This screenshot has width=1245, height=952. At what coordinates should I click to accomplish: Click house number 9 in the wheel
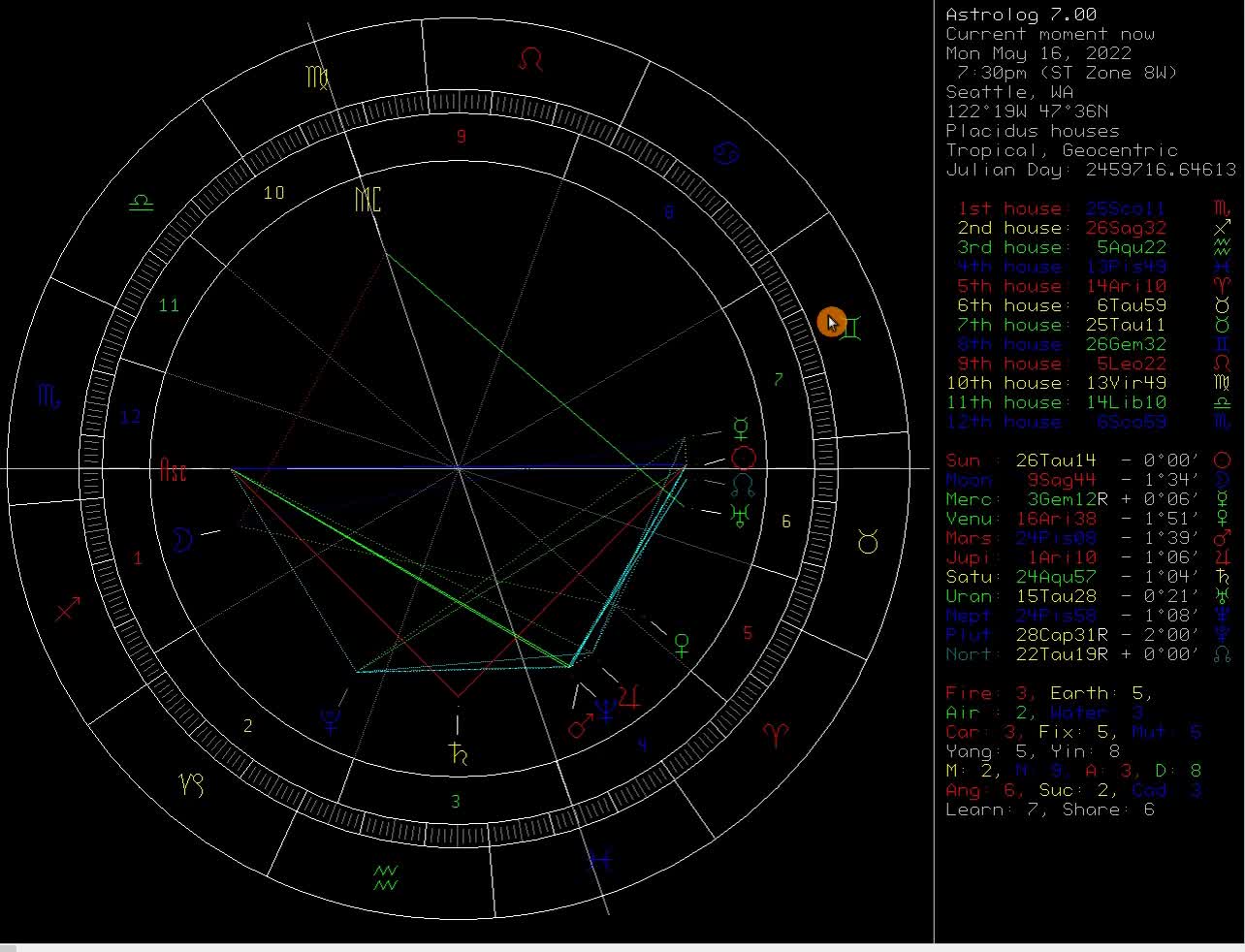[462, 137]
